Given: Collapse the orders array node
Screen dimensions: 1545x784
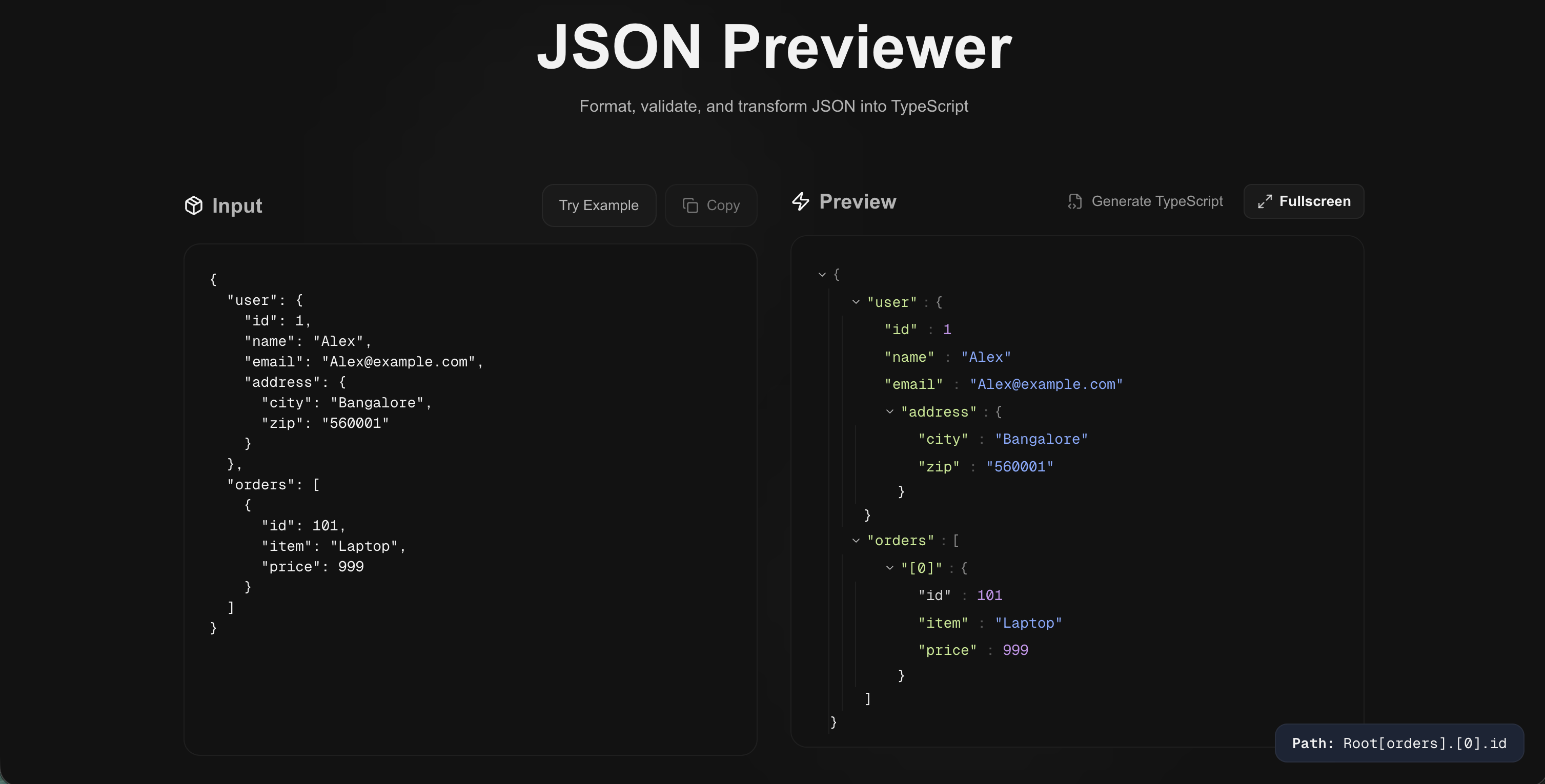Looking at the screenshot, I should click(855, 540).
